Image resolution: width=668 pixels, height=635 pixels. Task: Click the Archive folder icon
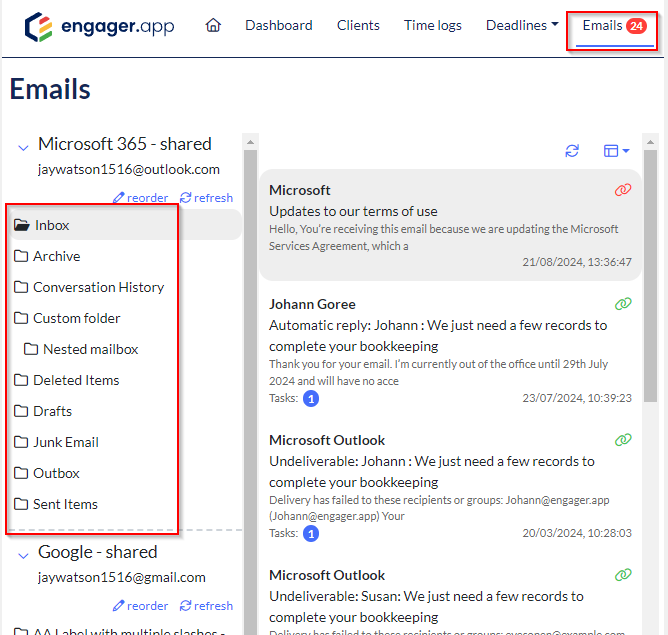point(21,256)
